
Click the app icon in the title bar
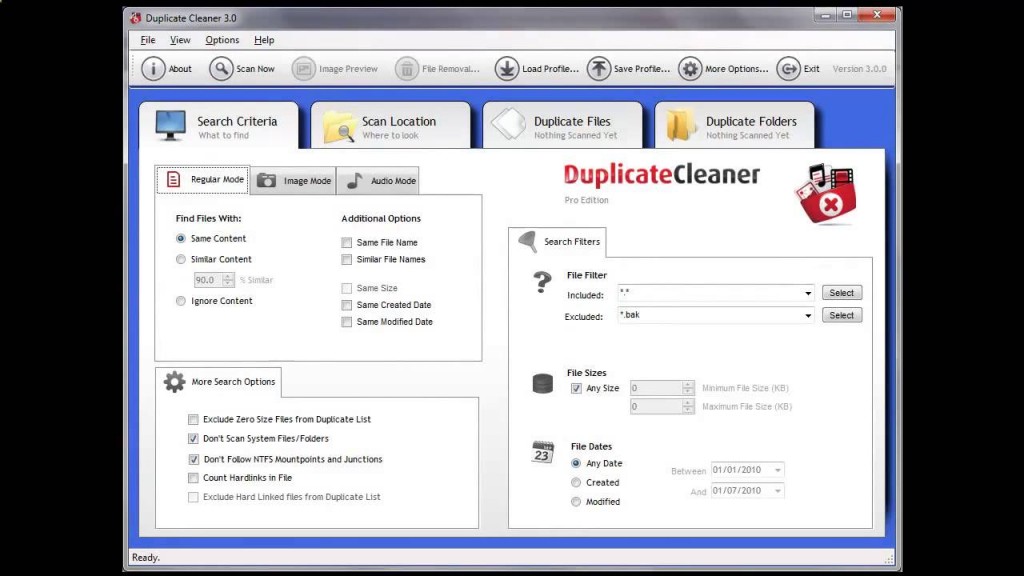tap(135, 18)
